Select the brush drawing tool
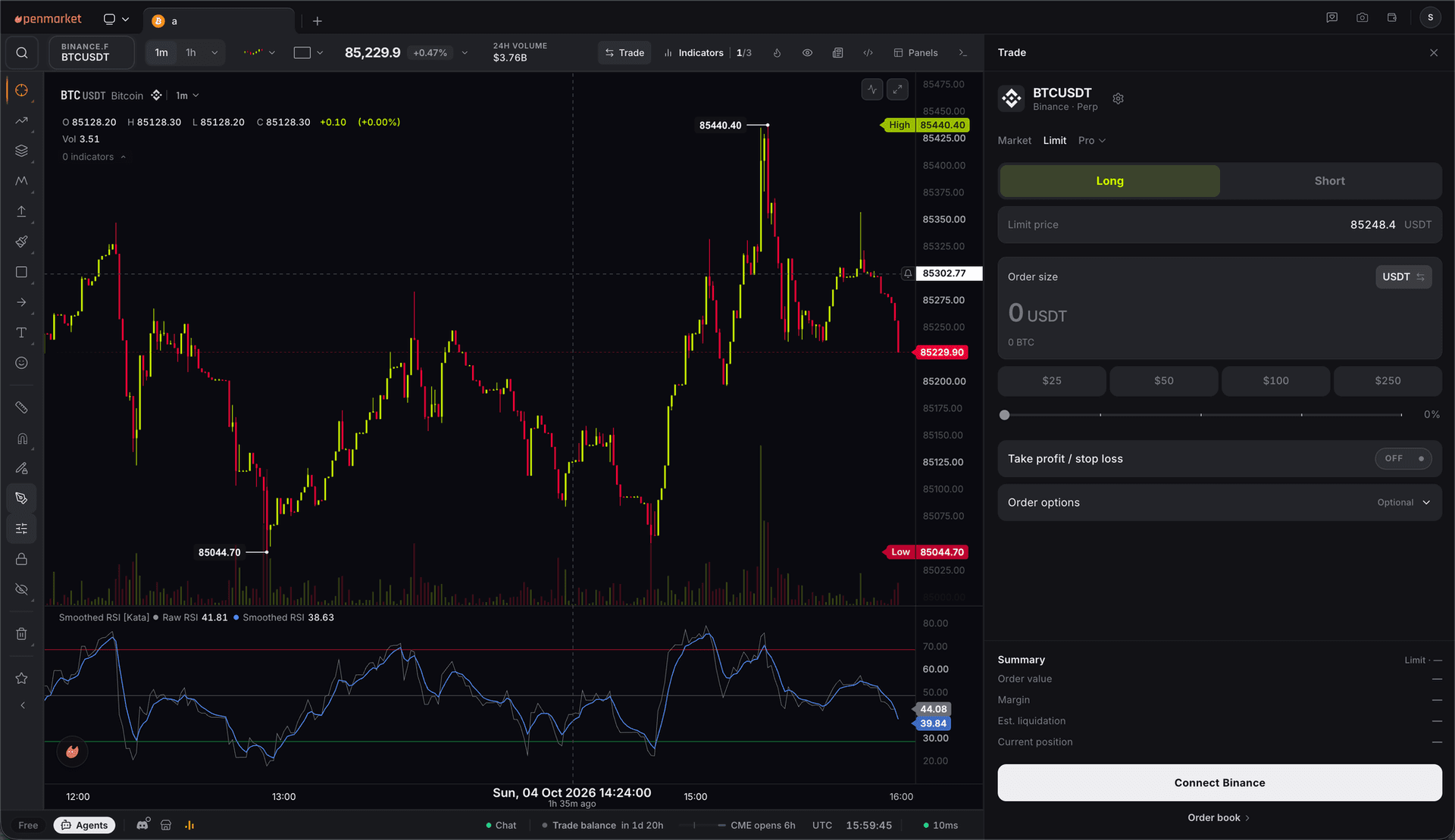1455x840 pixels. point(21,242)
